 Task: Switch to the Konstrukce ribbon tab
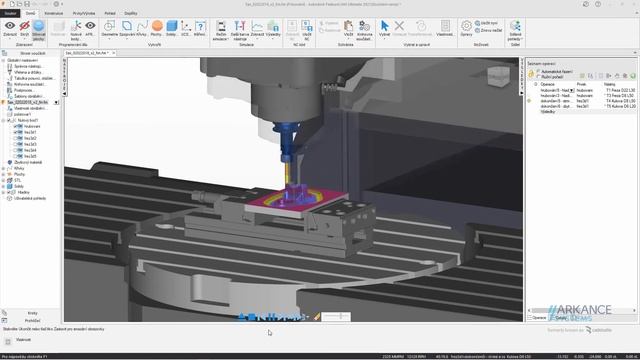click(x=53, y=13)
